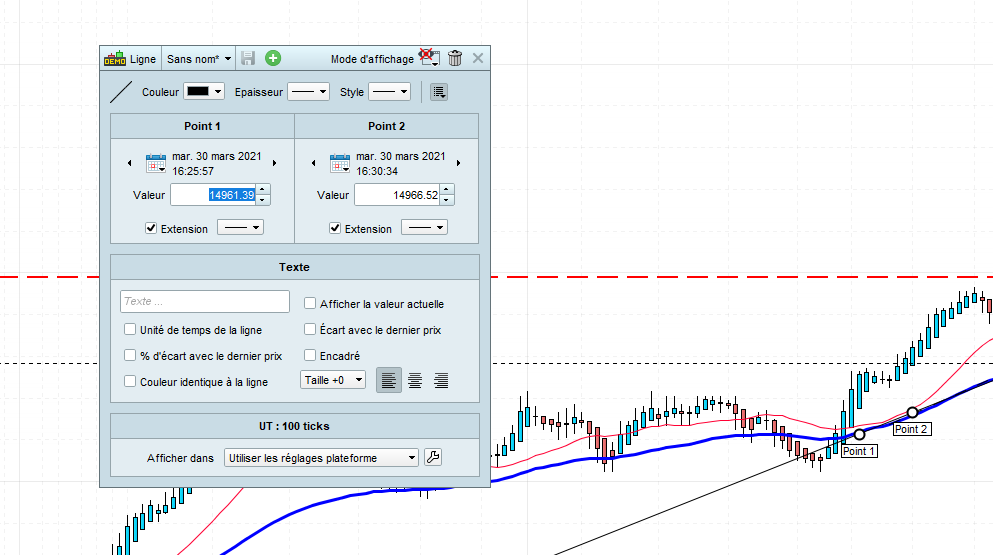This screenshot has width=993, height=555.
Task: Uncheck Point 1 Extension checkbox
Action: click(x=151, y=228)
